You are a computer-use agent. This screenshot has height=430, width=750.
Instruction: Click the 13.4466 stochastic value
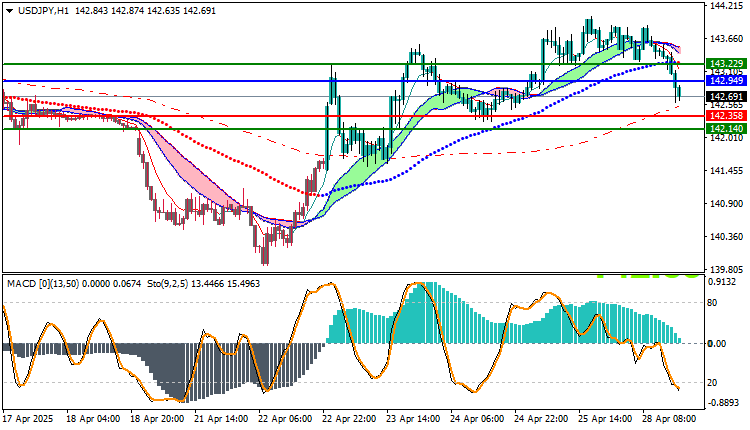click(207, 284)
